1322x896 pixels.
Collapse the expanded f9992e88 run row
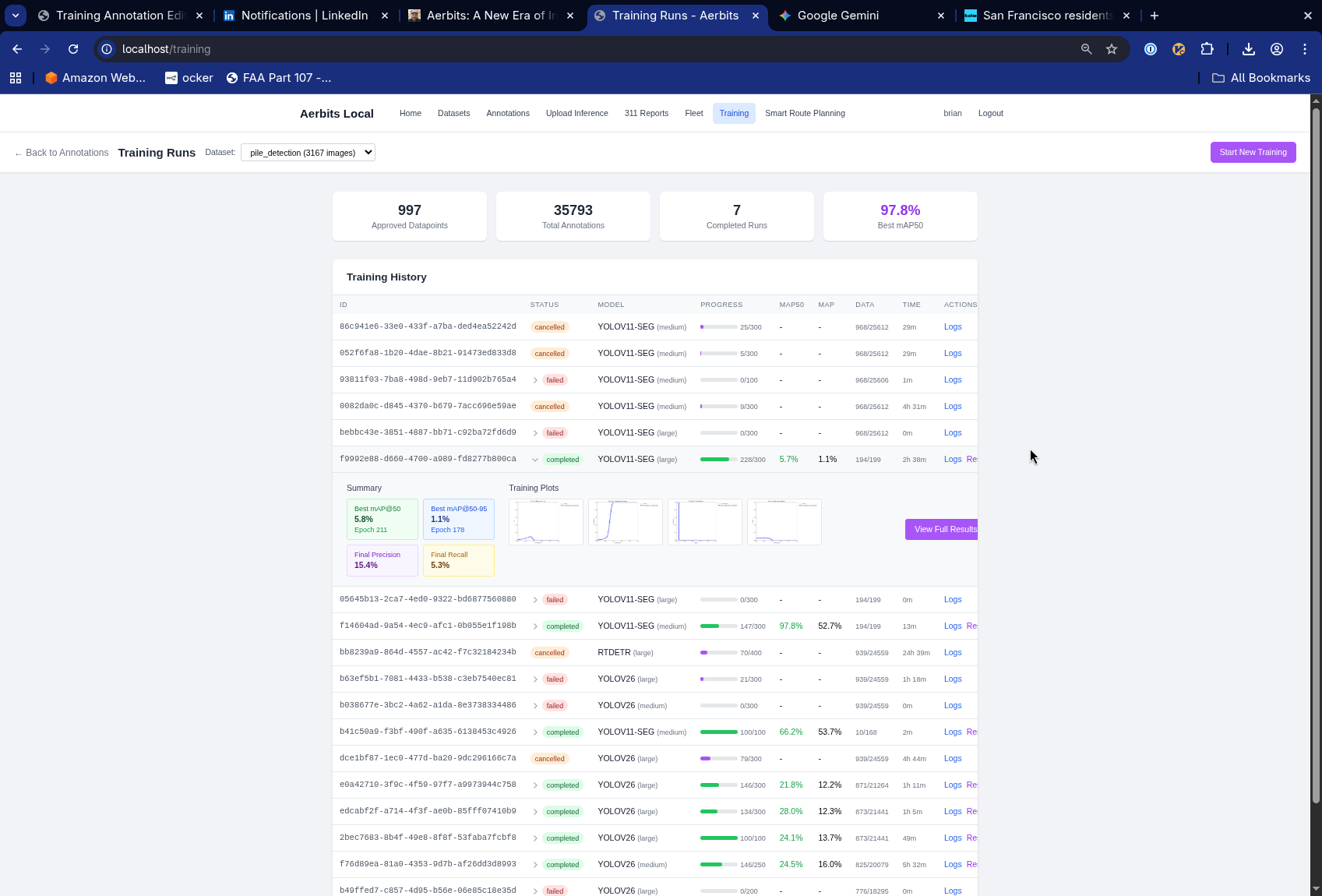(535, 460)
